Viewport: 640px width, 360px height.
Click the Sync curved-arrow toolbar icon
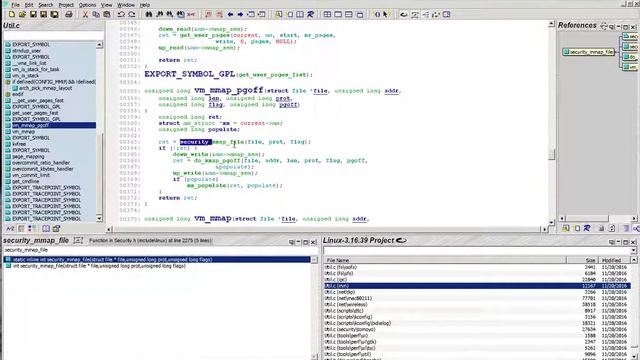point(404,14)
